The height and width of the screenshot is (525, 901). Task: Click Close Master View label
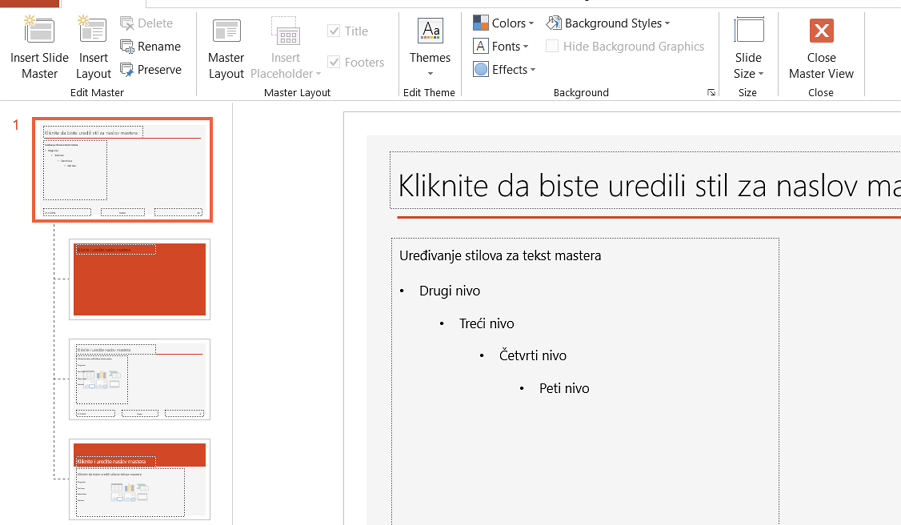coord(821,65)
